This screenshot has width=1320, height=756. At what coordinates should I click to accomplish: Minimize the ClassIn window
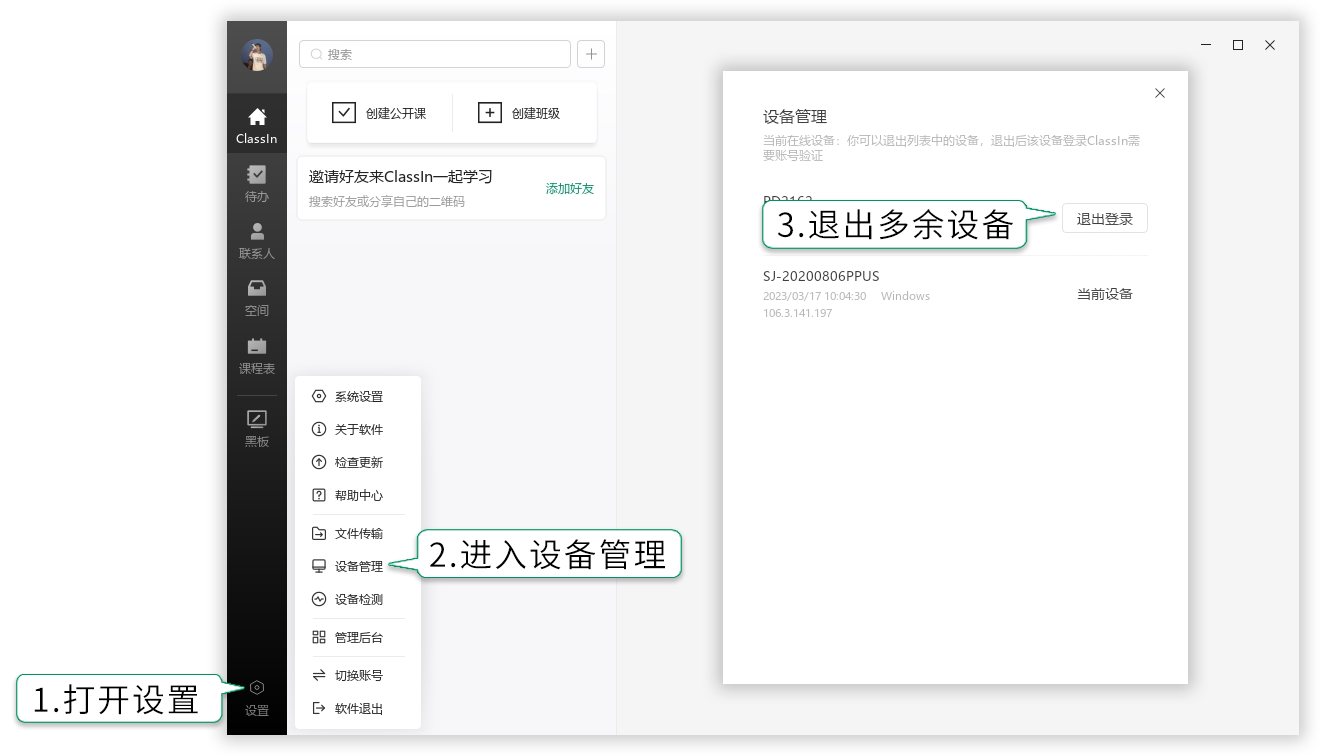(1206, 45)
